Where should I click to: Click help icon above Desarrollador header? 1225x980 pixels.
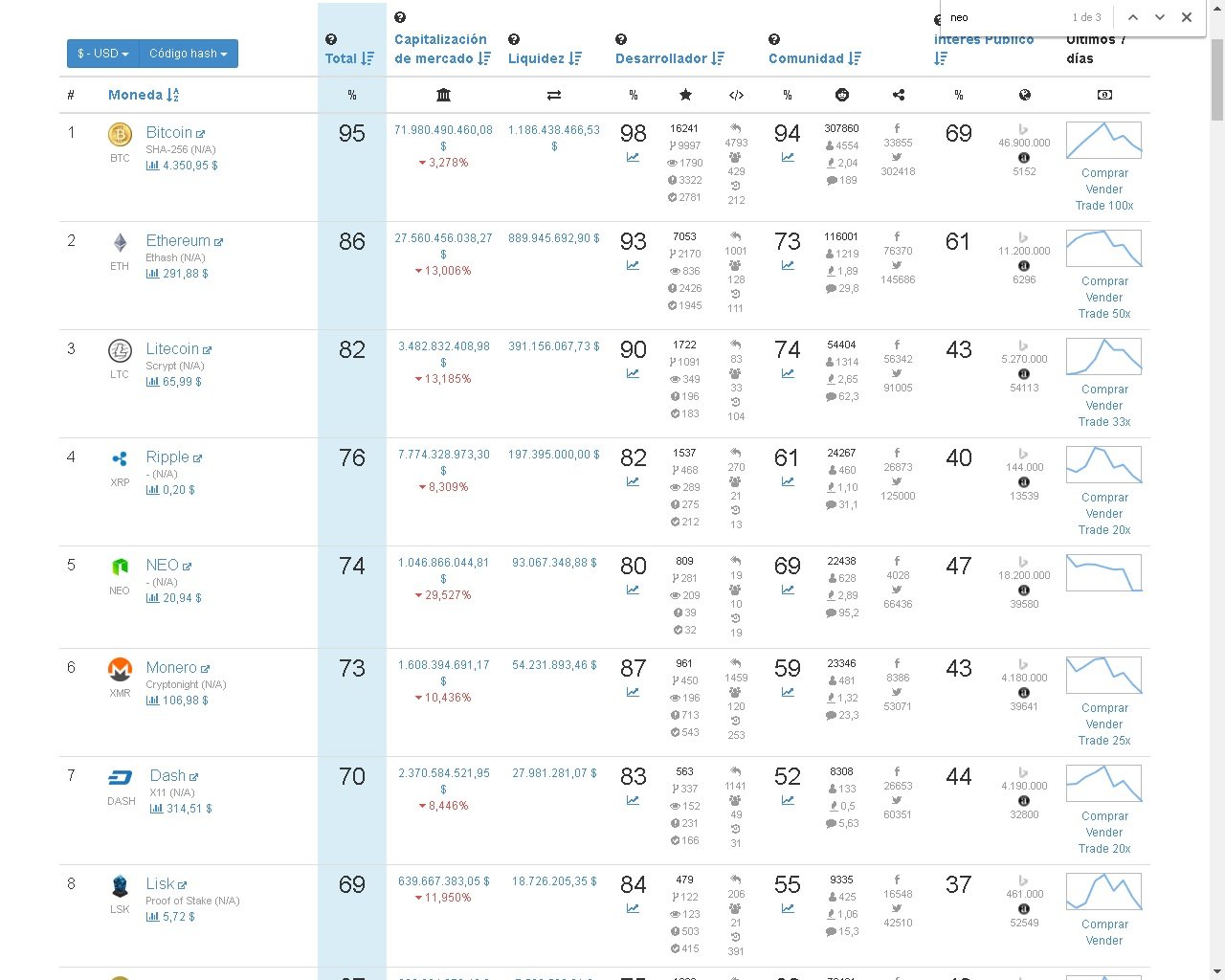tap(621, 39)
